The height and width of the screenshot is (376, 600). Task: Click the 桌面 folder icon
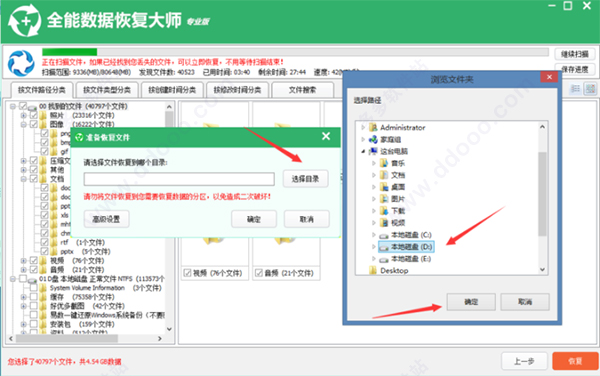pos(384,187)
